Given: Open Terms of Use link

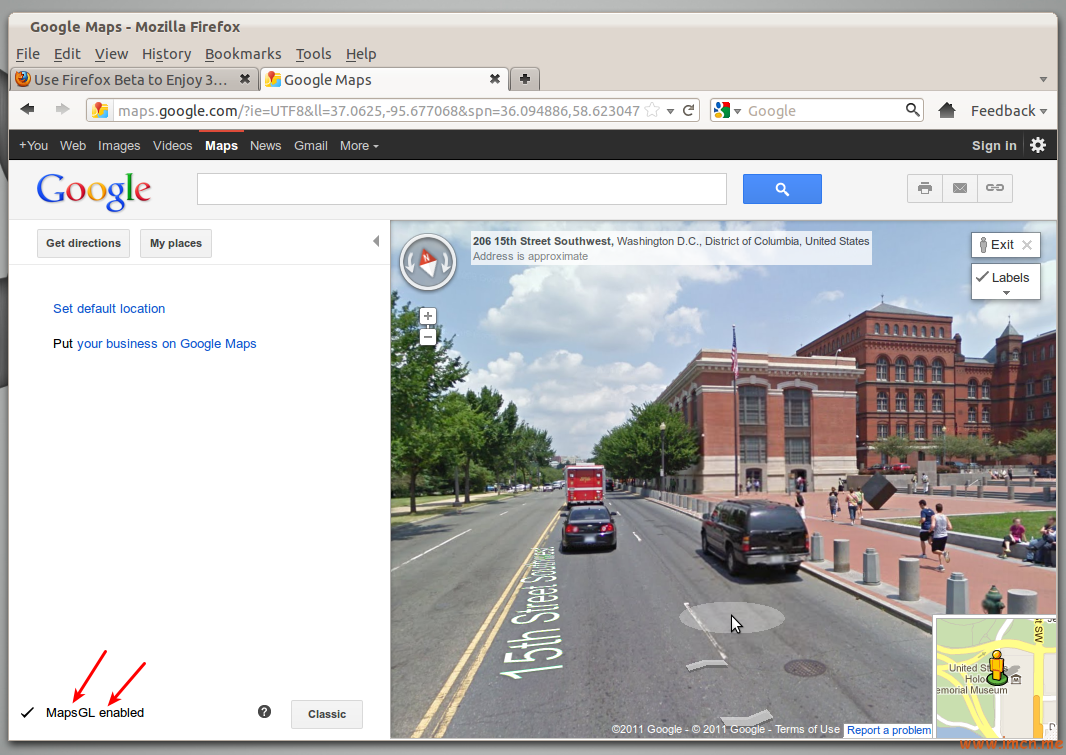Looking at the screenshot, I should click(808, 729).
